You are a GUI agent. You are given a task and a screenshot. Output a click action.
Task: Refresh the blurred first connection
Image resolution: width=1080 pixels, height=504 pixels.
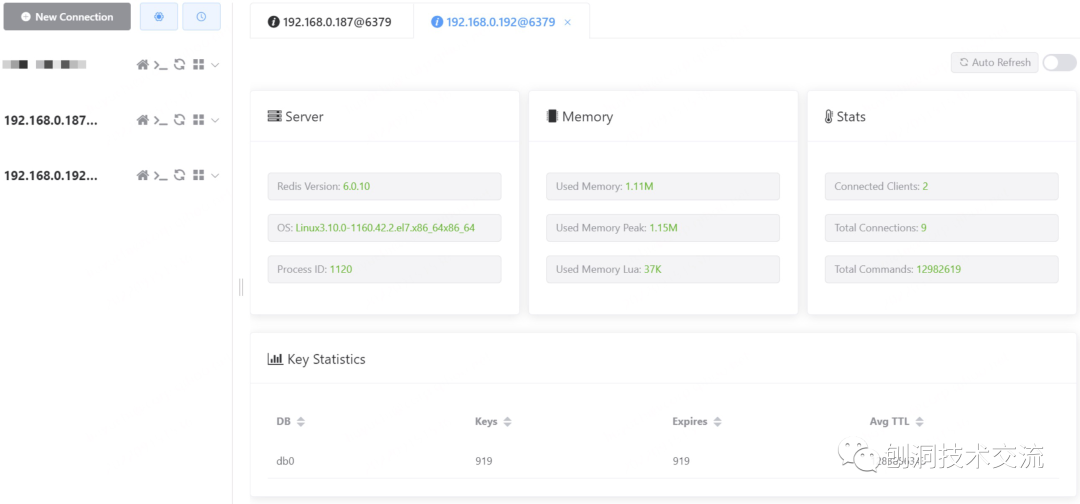pyautogui.click(x=179, y=65)
